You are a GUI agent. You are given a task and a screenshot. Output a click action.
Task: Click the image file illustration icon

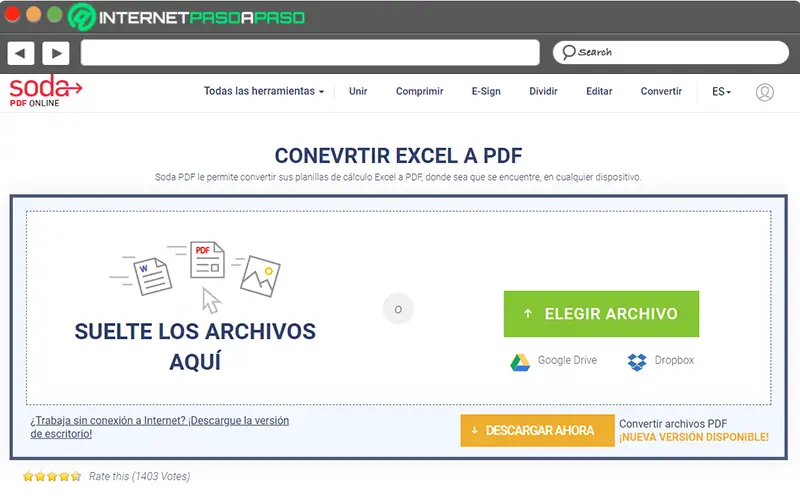coord(260,276)
